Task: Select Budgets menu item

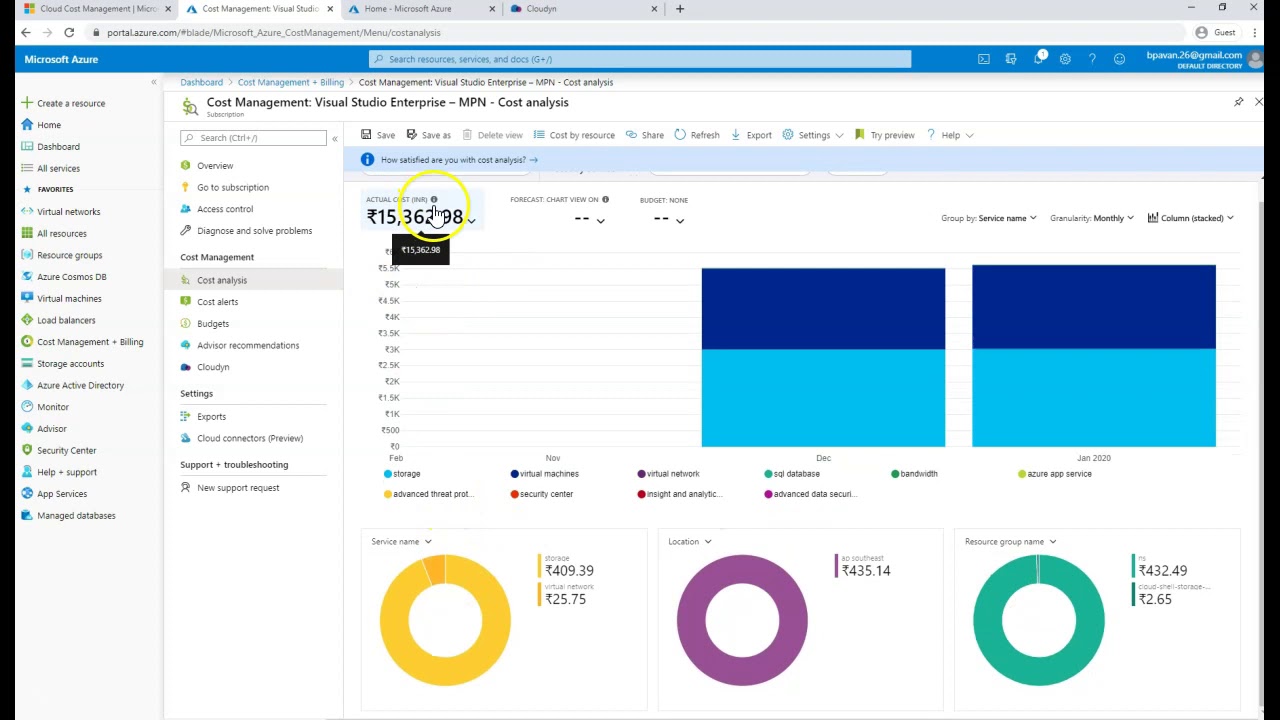Action: 213,324
